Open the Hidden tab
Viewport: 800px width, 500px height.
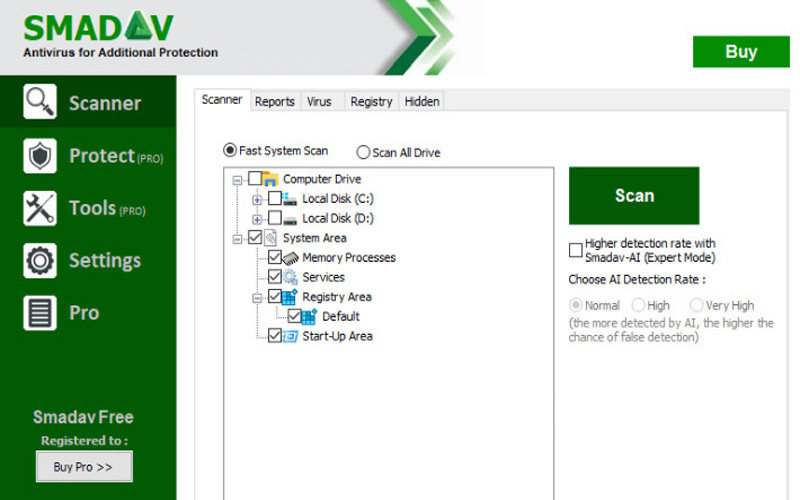coord(422,102)
